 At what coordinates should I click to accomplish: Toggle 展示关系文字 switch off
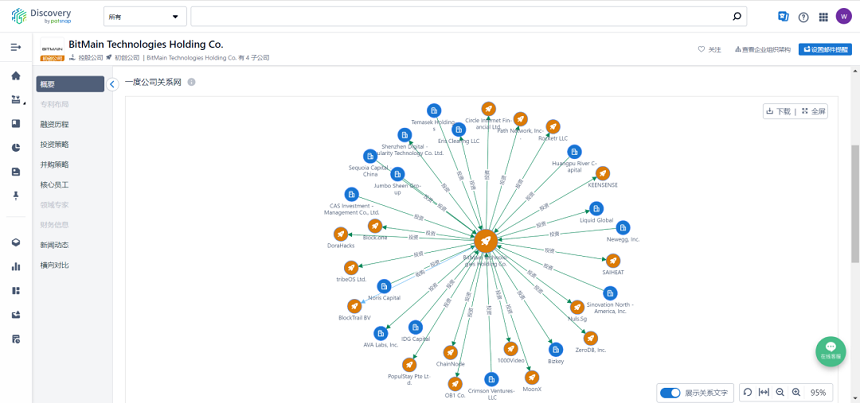[x=670, y=392]
